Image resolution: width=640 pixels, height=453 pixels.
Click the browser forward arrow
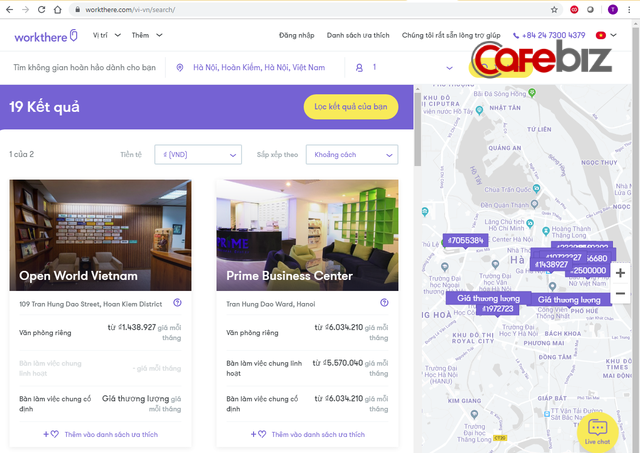point(25,9)
